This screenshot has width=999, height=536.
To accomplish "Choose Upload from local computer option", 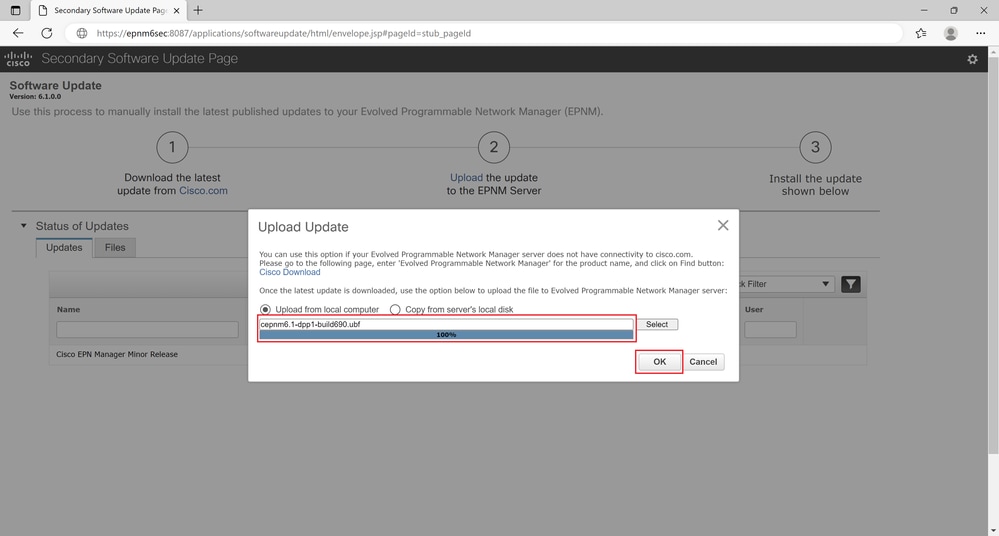I will click(x=265, y=309).
